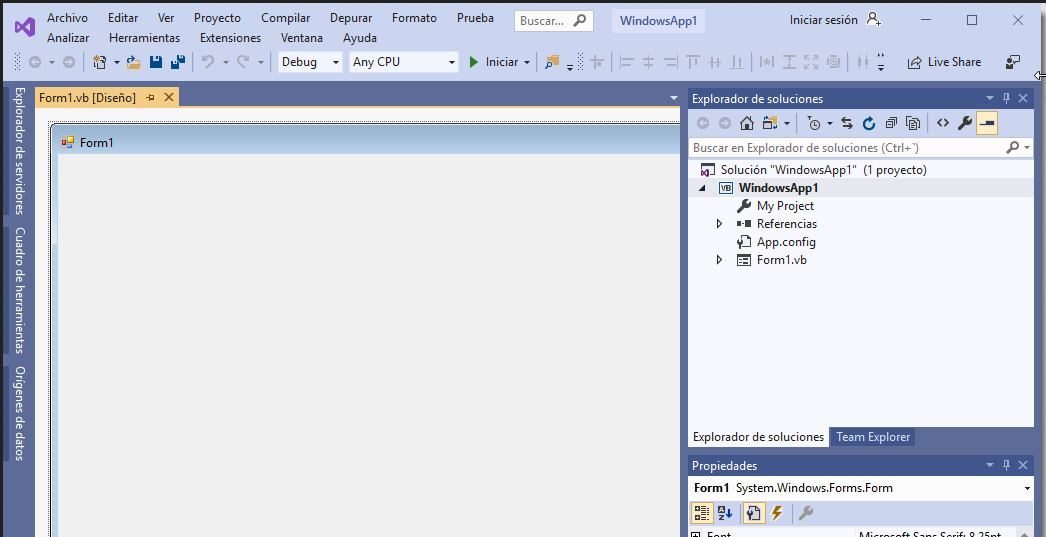Viewport: 1046px width, 537px height.
Task: Open Live Share
Action: tap(945, 62)
